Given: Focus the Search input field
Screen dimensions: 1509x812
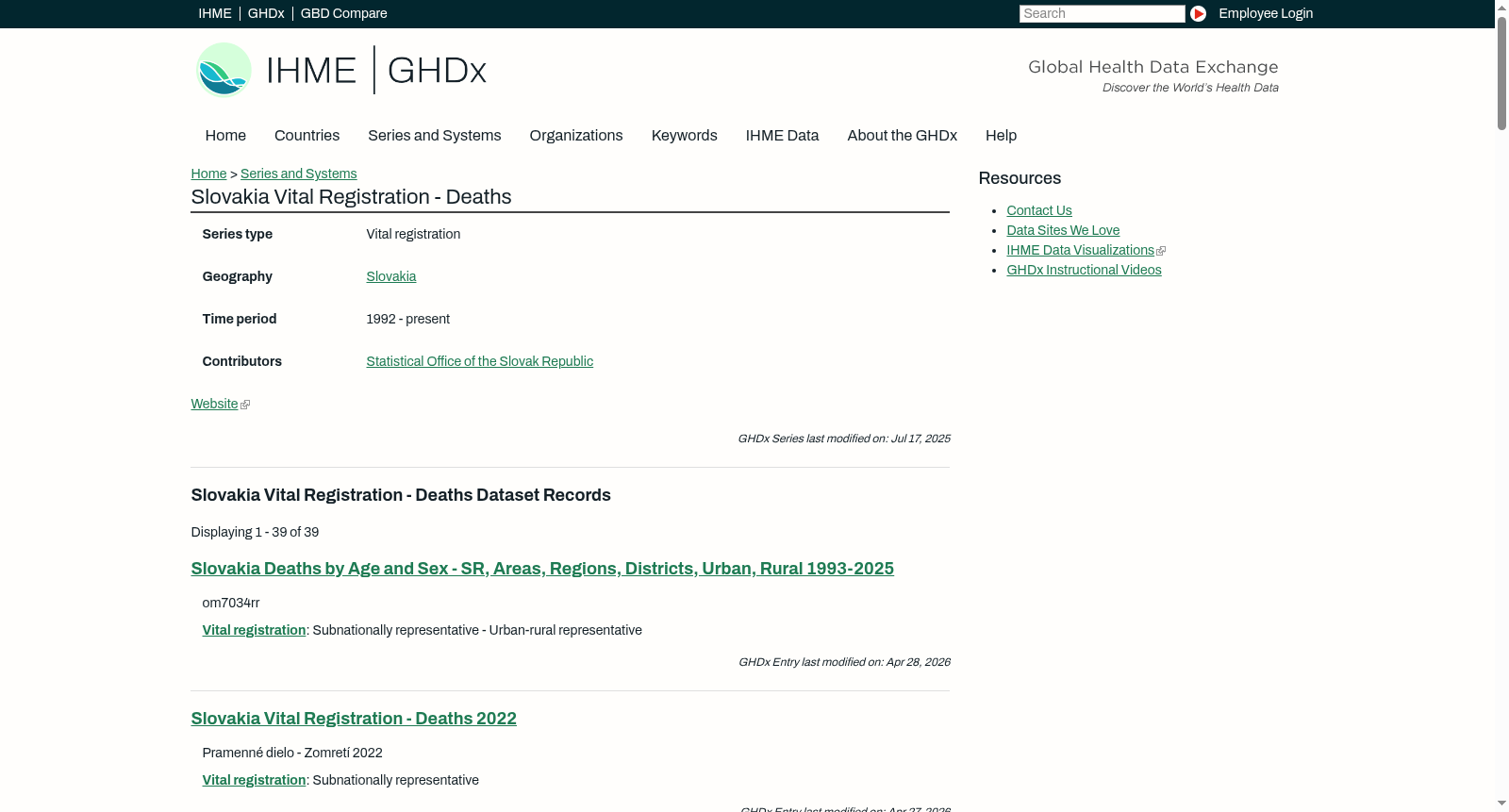Looking at the screenshot, I should coord(1102,13).
